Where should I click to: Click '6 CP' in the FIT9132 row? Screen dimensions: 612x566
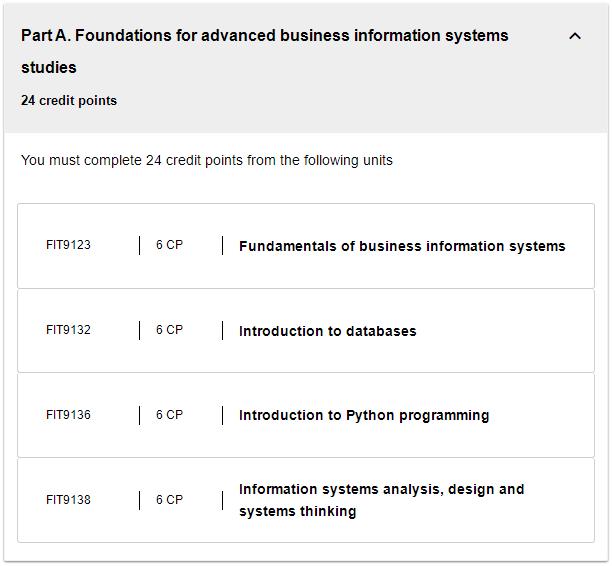[169, 330]
